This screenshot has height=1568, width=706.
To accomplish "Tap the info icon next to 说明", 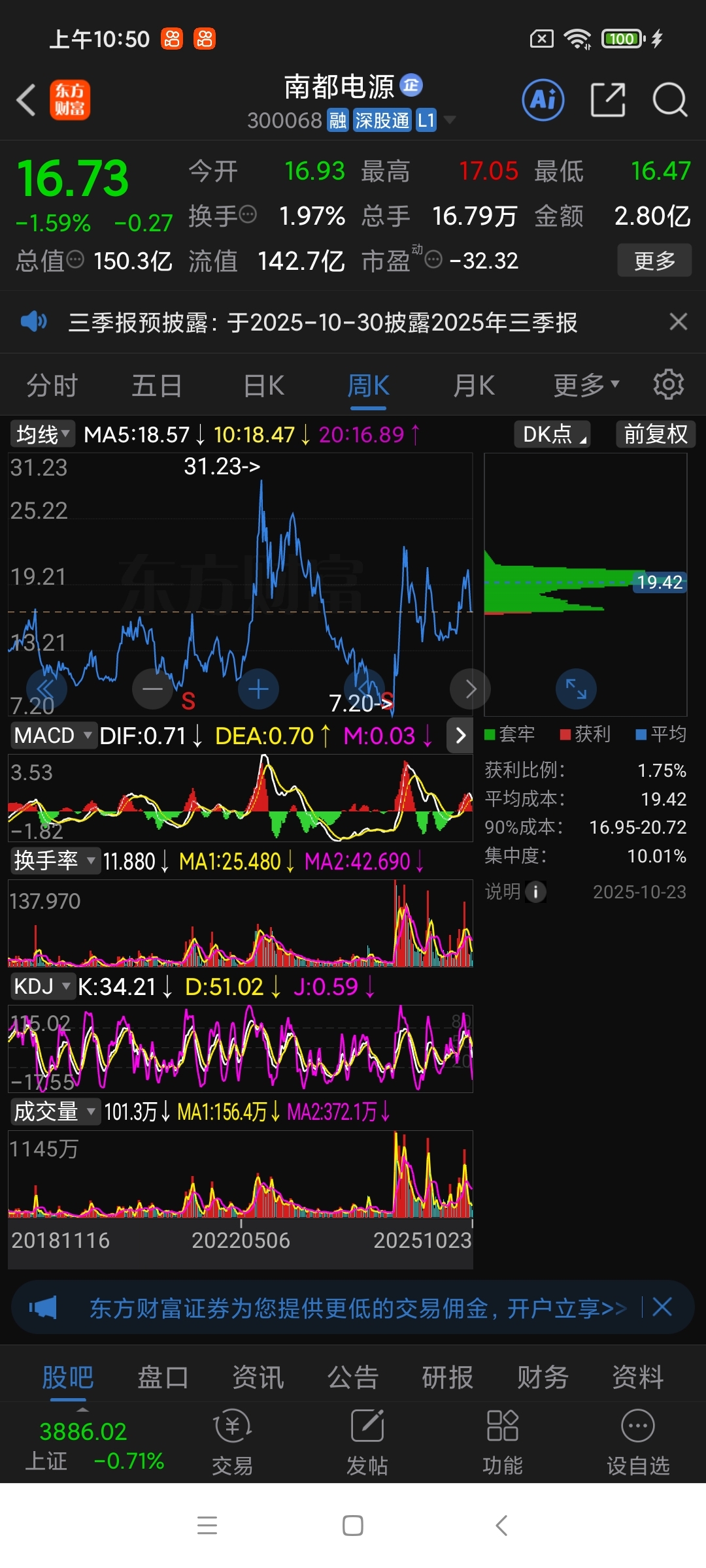I will [x=535, y=892].
